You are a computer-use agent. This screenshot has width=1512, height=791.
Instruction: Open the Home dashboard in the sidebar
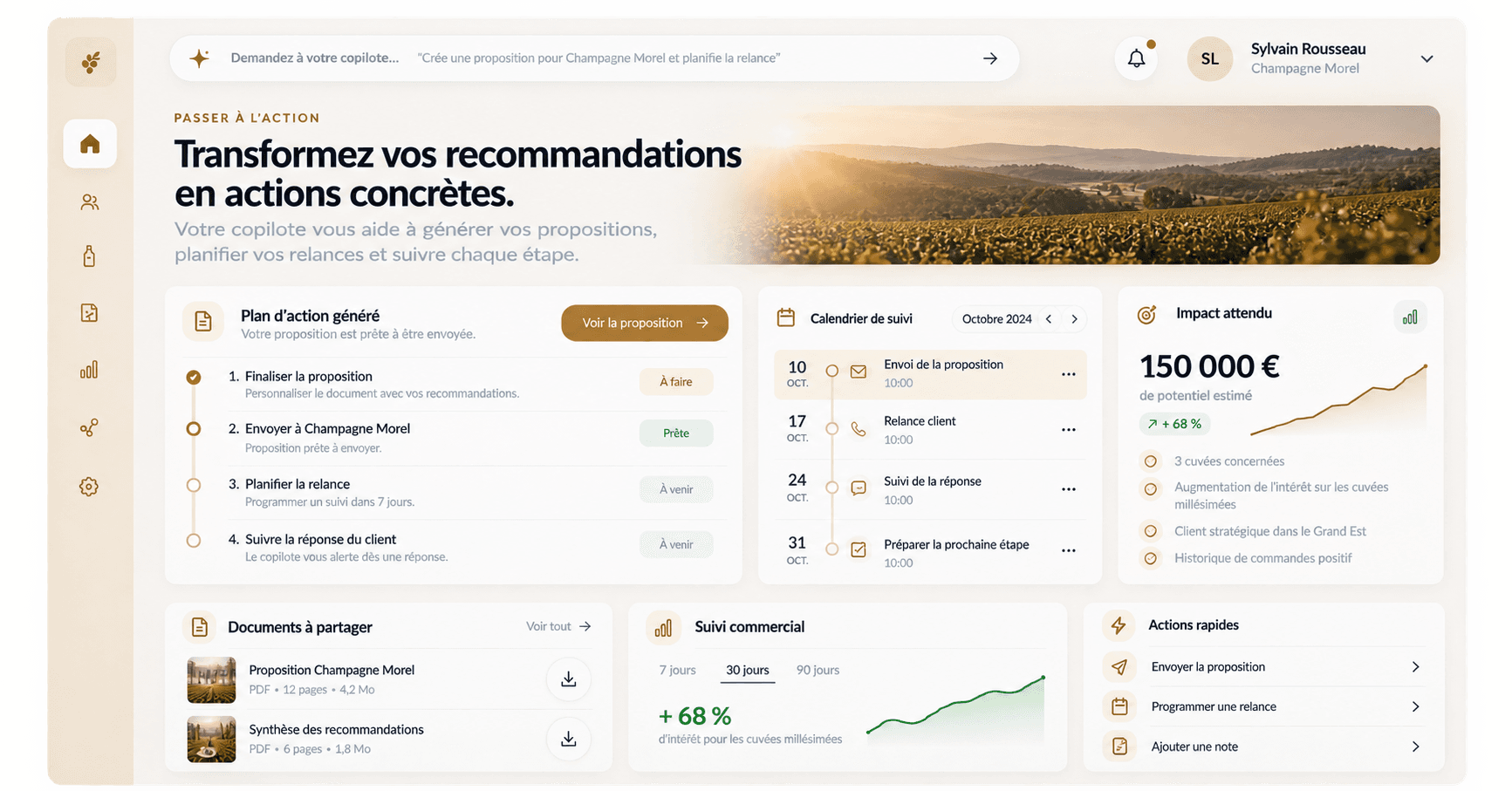point(90,144)
